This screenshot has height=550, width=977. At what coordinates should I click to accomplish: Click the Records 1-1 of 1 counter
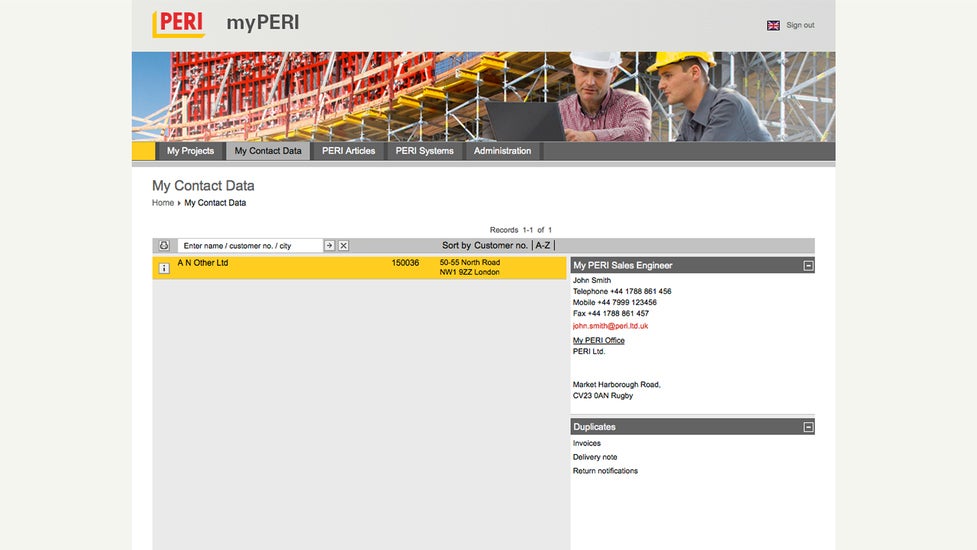pos(520,230)
